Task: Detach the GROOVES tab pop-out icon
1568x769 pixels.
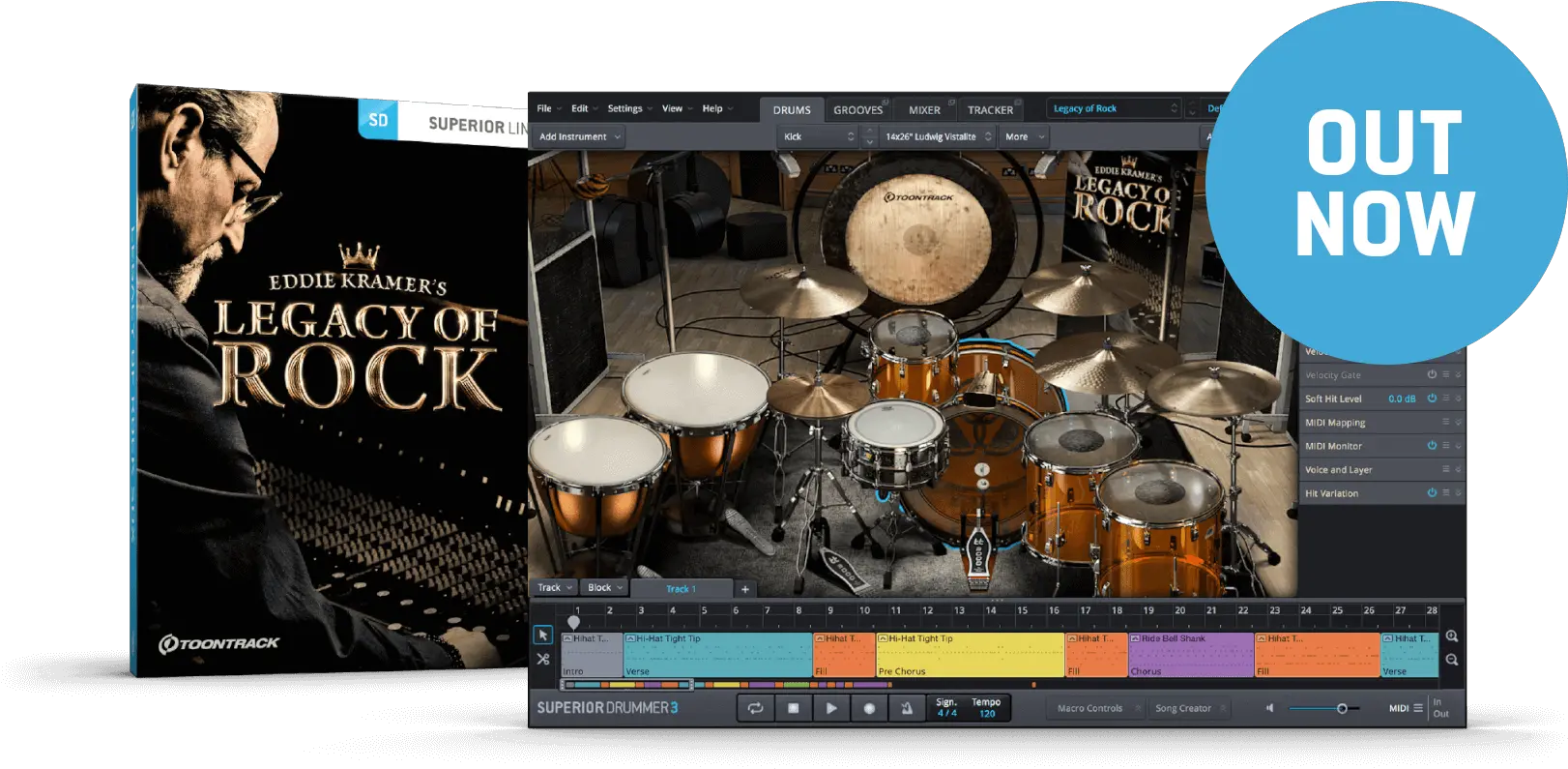Action: 886,102
